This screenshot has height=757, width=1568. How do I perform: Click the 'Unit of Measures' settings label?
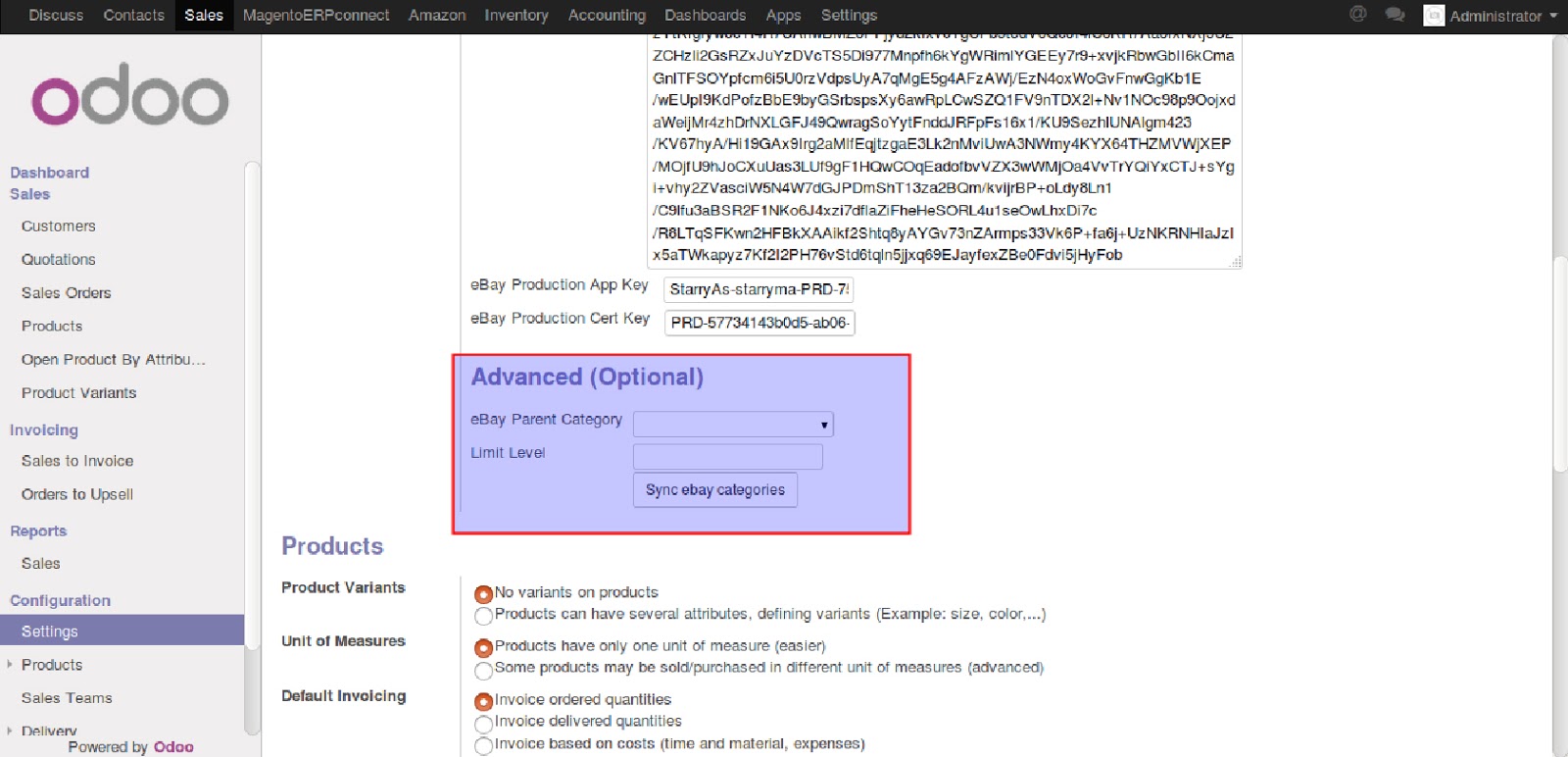coord(343,641)
